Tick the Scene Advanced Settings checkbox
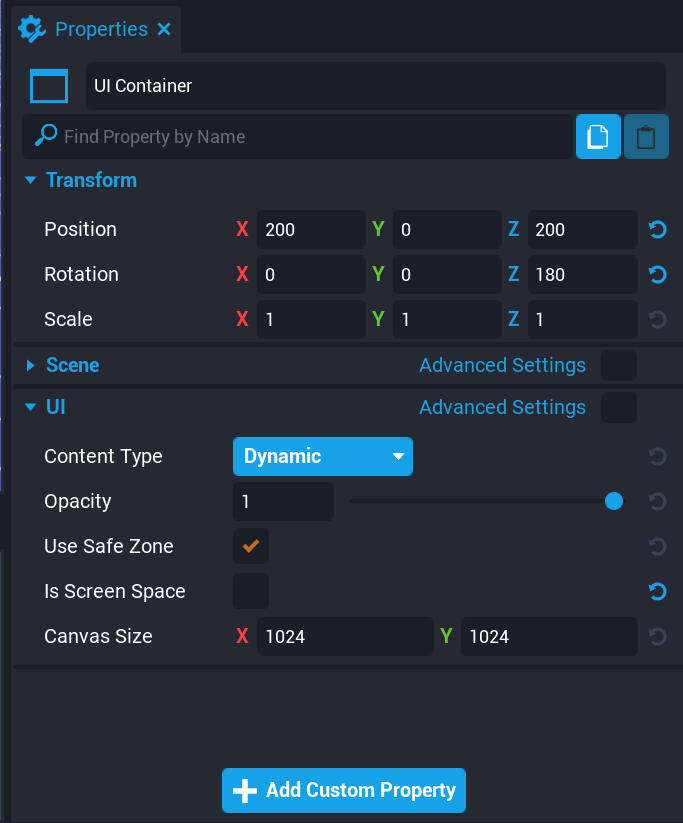Image resolution: width=683 pixels, height=823 pixels. click(x=619, y=366)
